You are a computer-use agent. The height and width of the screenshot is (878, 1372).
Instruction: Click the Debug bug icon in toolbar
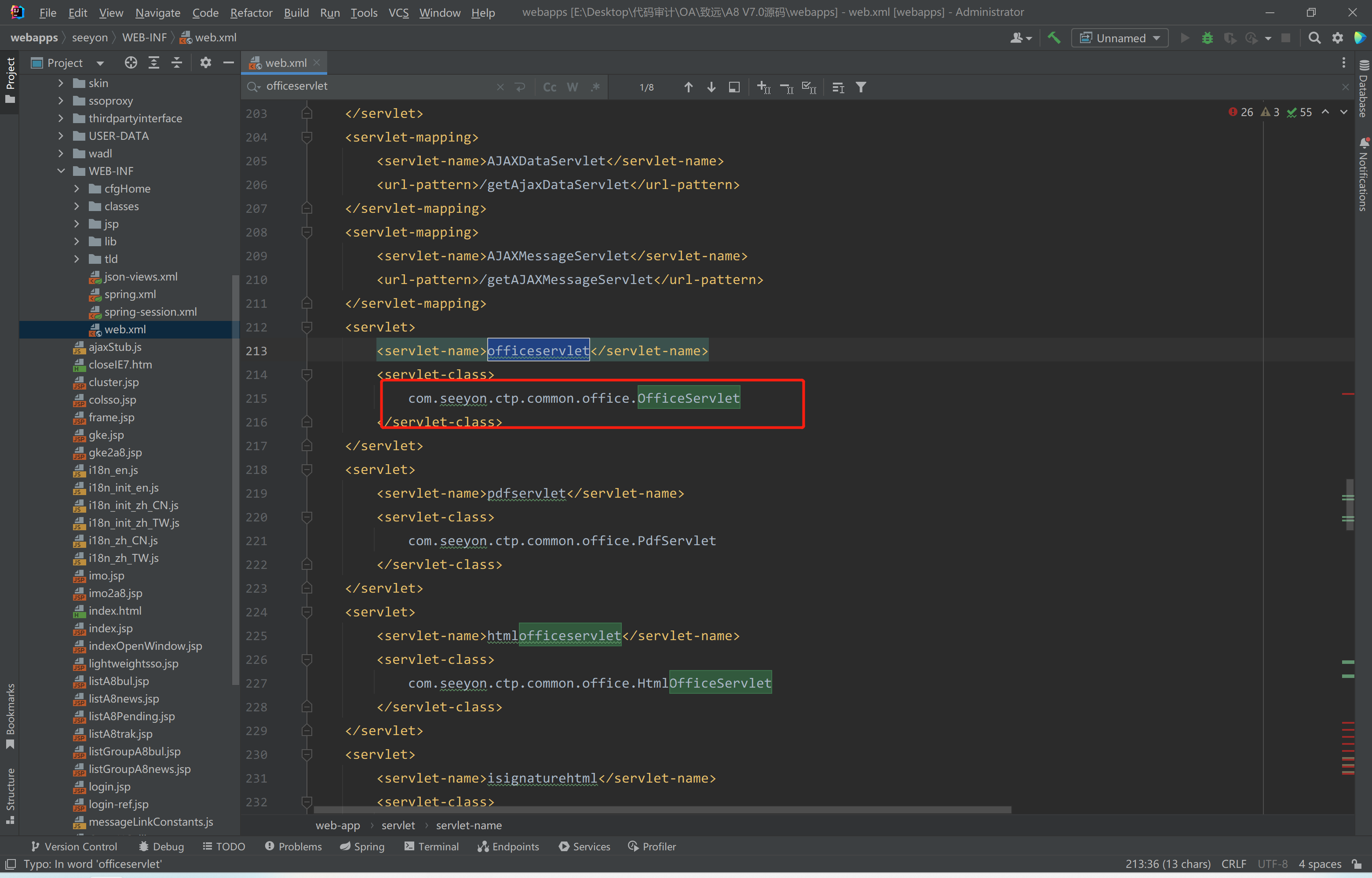[1207, 38]
